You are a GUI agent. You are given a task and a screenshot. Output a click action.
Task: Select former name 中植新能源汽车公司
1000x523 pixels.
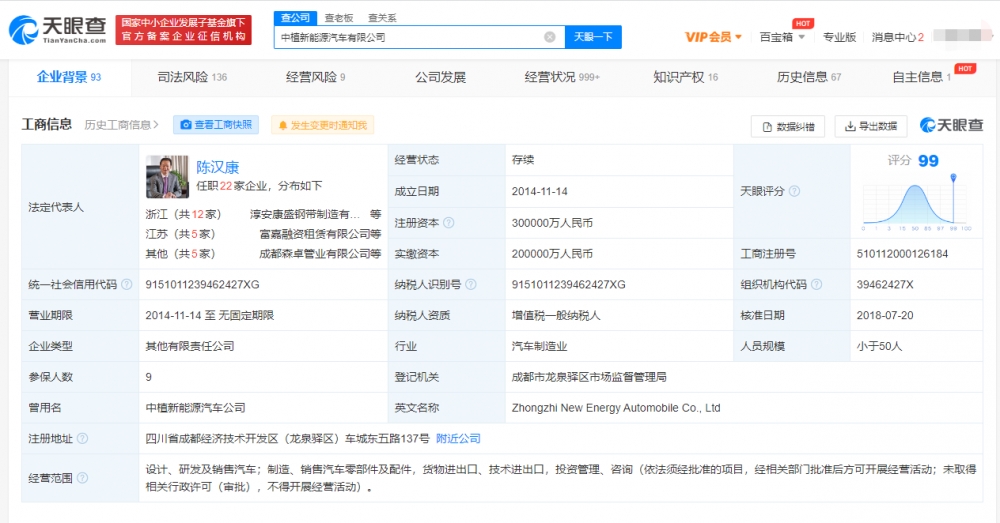point(195,408)
